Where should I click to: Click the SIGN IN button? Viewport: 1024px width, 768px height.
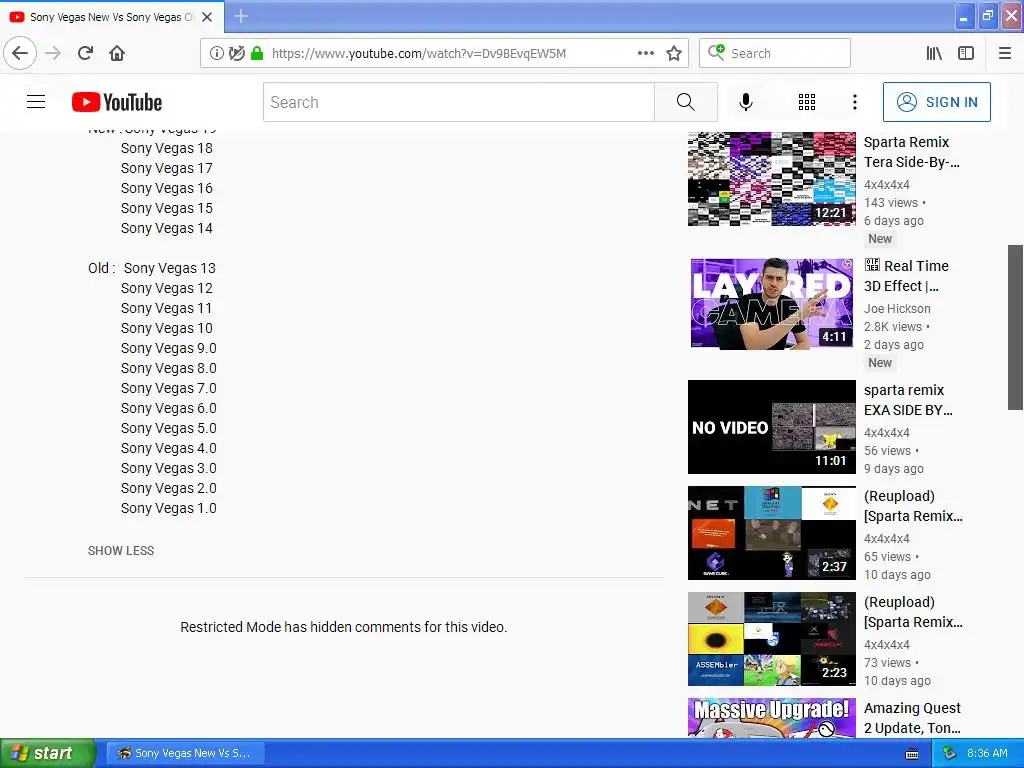click(936, 102)
